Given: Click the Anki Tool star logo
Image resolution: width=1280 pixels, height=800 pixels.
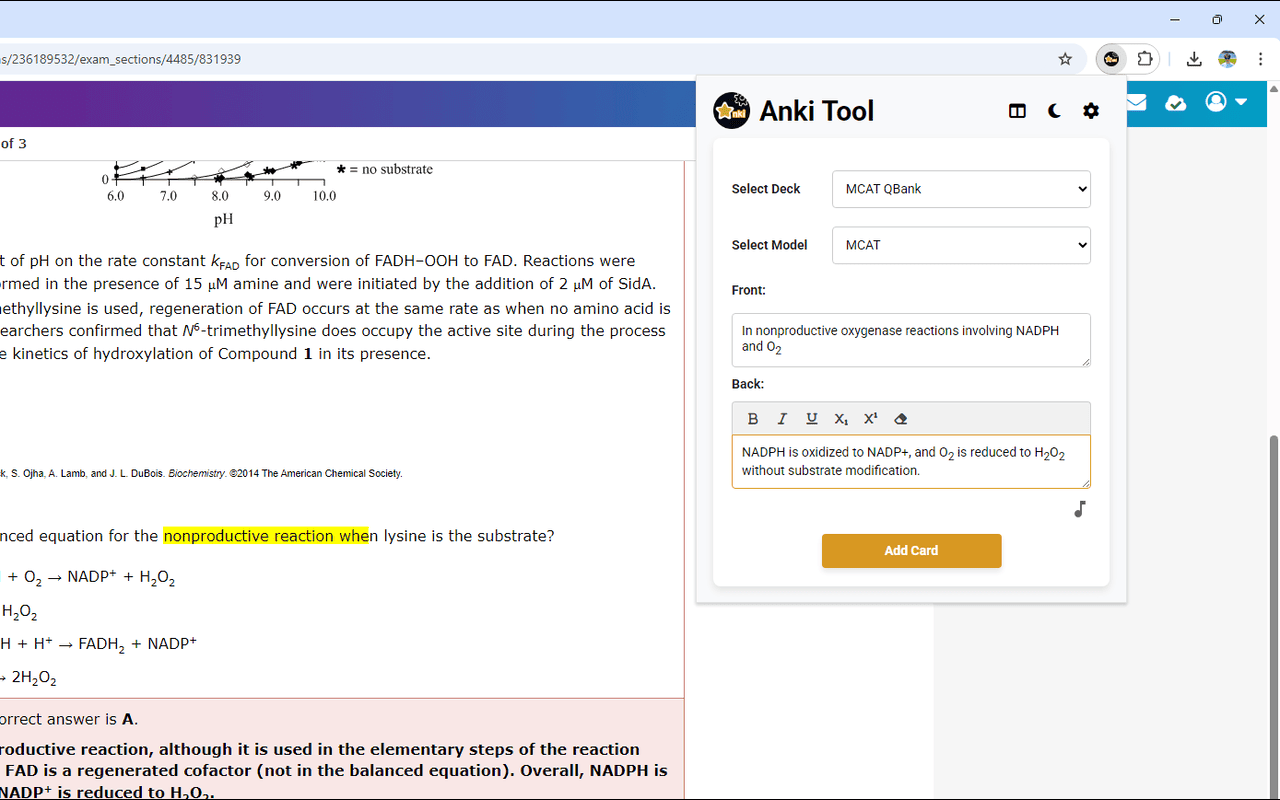Looking at the screenshot, I should [730, 111].
